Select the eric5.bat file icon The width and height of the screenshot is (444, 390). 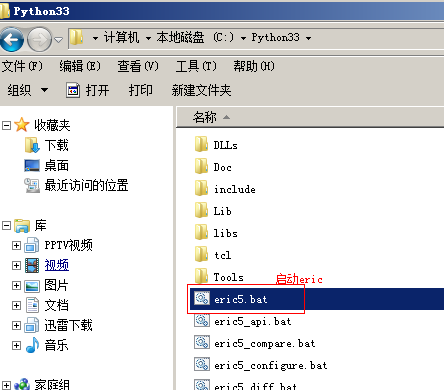click(x=202, y=298)
